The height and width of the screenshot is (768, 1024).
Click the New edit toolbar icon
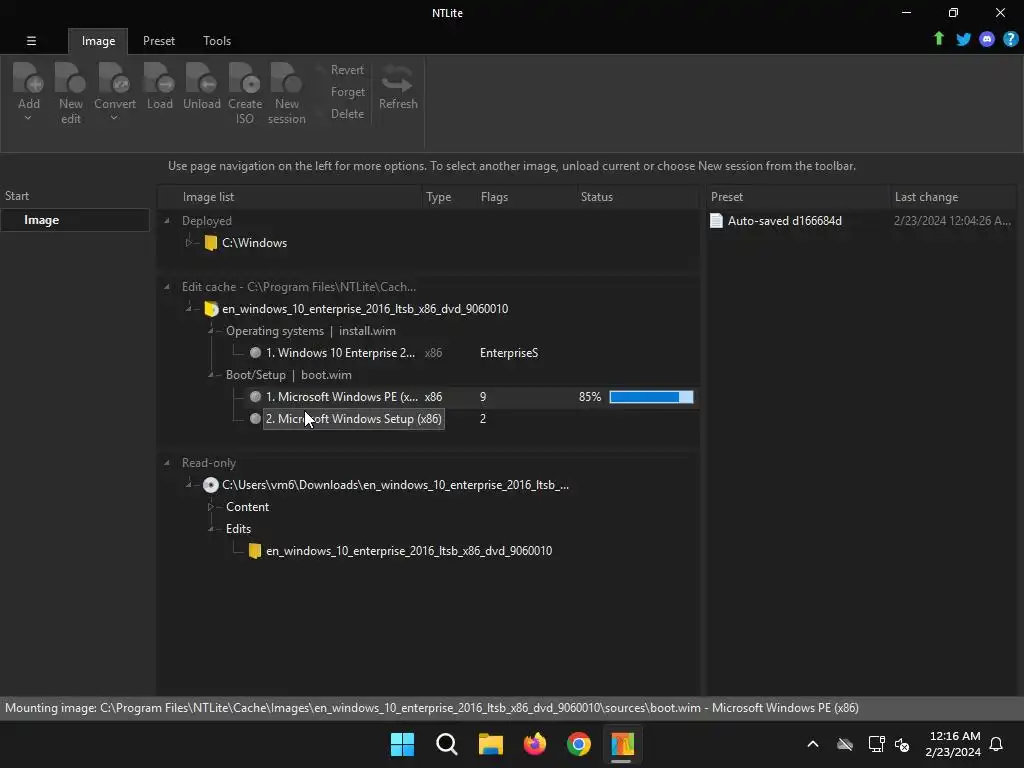tap(71, 78)
